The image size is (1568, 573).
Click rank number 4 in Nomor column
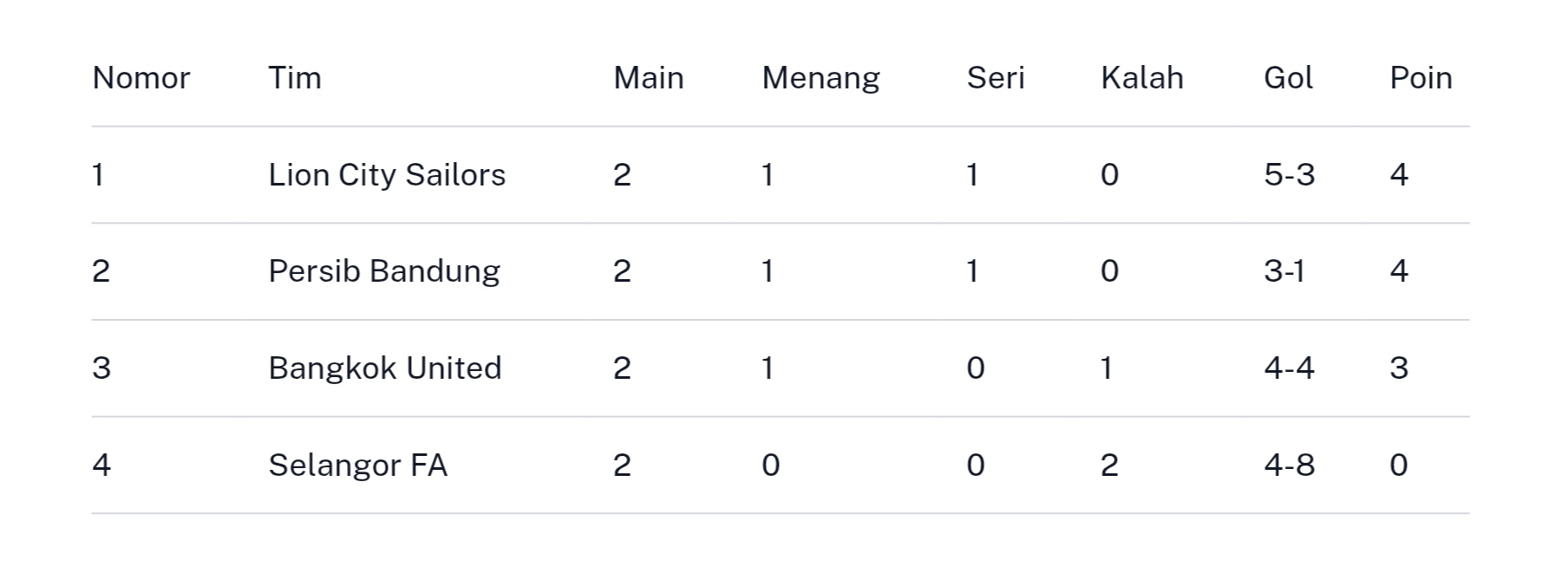pyautogui.click(x=101, y=466)
